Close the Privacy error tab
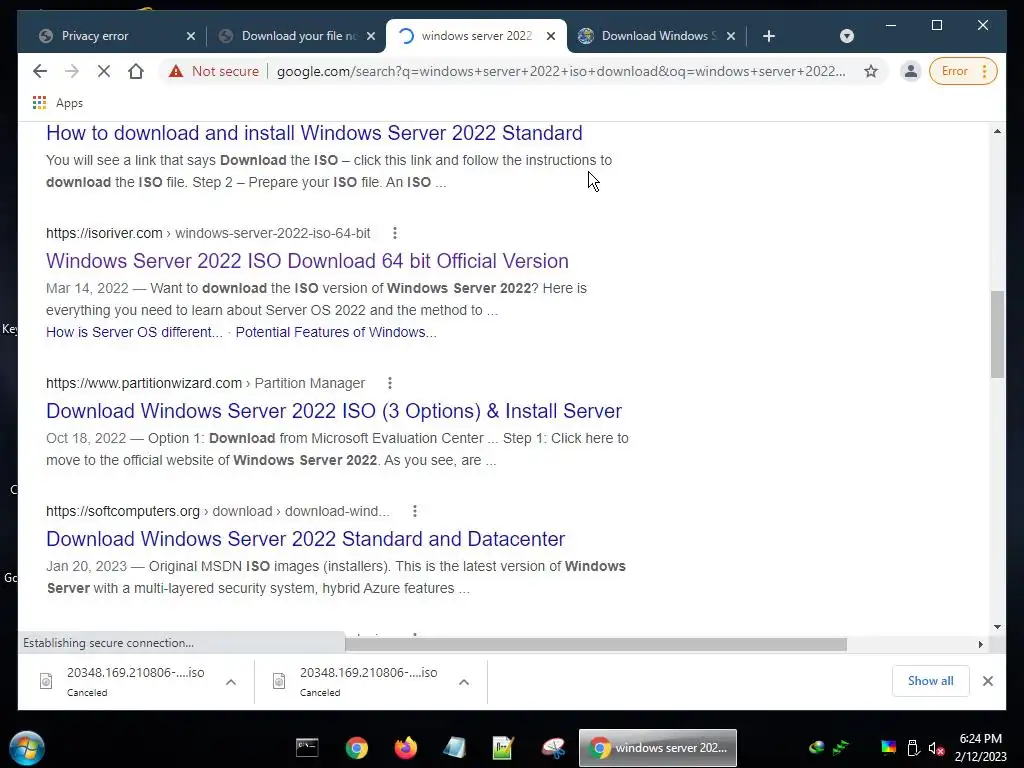 (191, 36)
